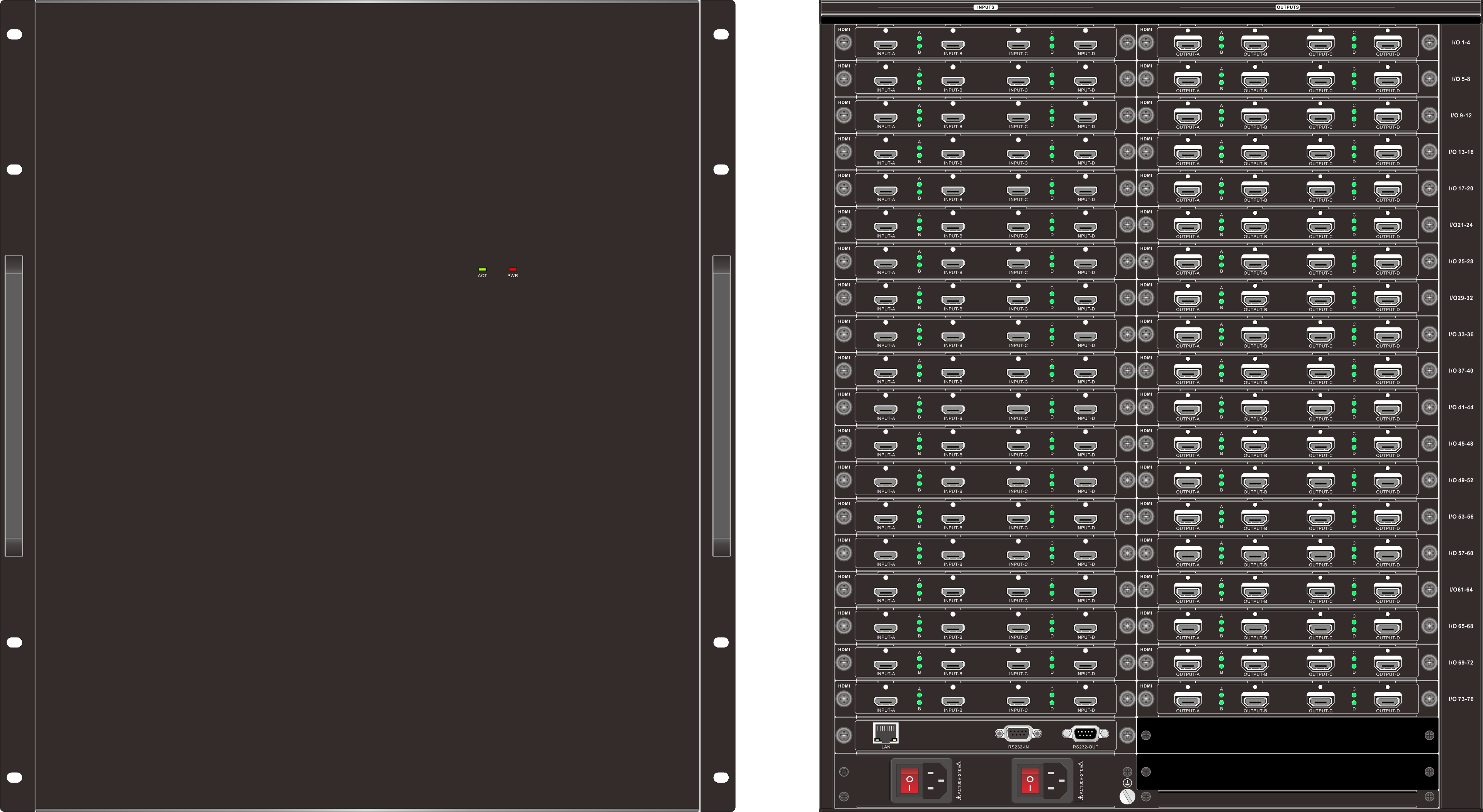Viewport: 1483px width, 812px height.
Task: Select the RS232-IN serial connector
Action: (x=1018, y=733)
